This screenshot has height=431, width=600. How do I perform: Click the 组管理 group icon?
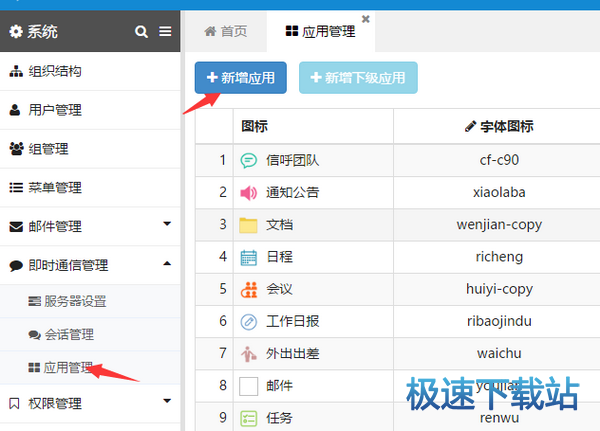pyautogui.click(x=16, y=149)
